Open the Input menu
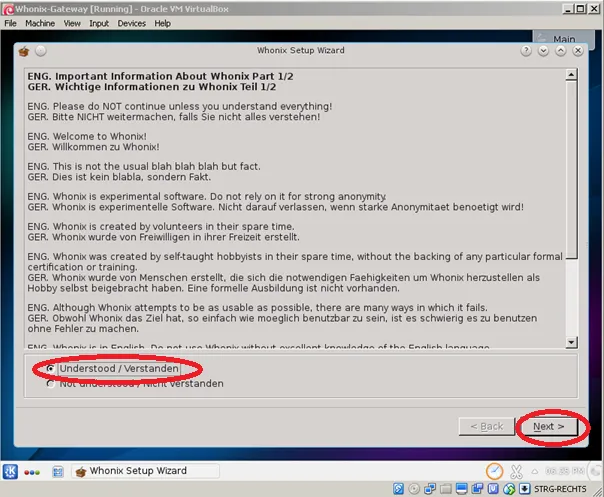The height and width of the screenshot is (497, 604). [x=99, y=24]
